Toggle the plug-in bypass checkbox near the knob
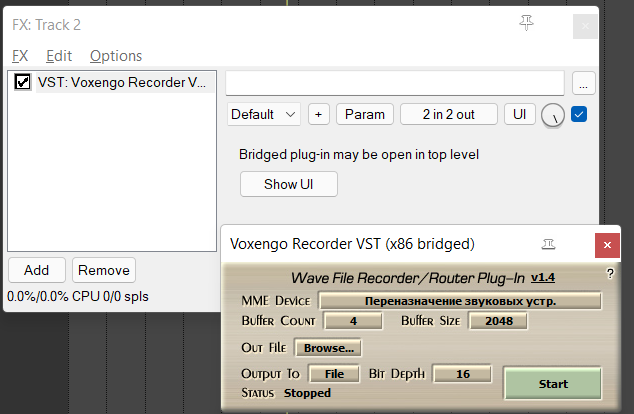This screenshot has width=634, height=414. click(x=579, y=114)
